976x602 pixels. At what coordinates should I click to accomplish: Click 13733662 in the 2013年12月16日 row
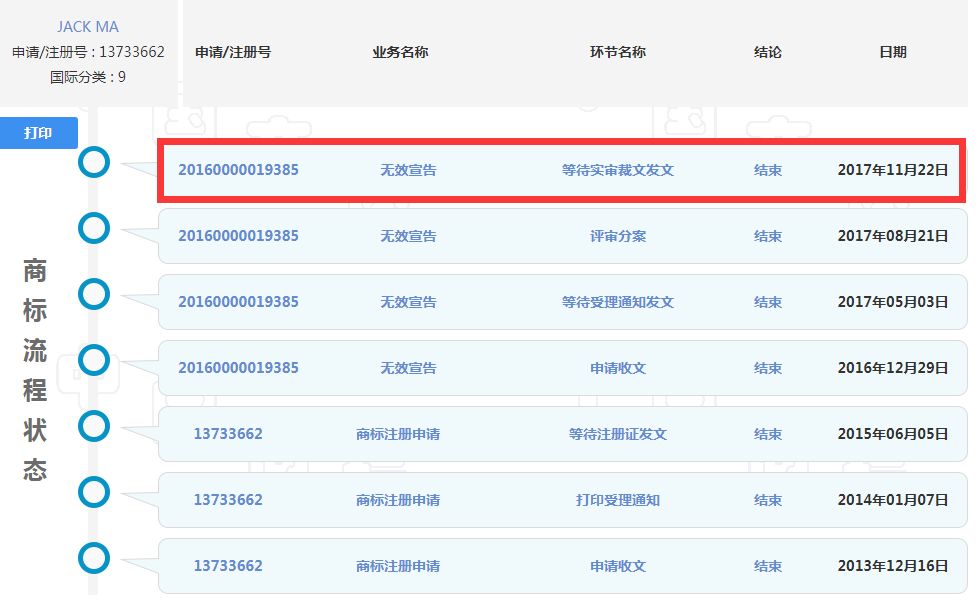tap(228, 566)
